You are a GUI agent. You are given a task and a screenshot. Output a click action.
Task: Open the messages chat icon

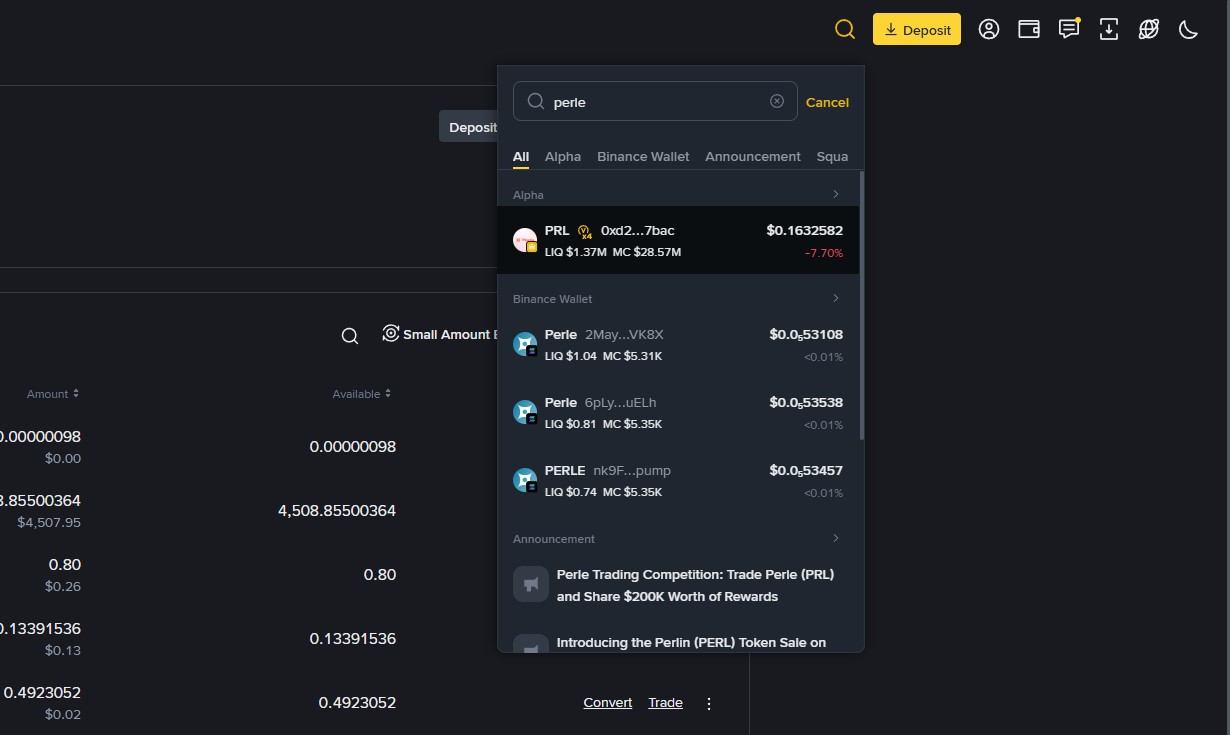coord(1069,29)
